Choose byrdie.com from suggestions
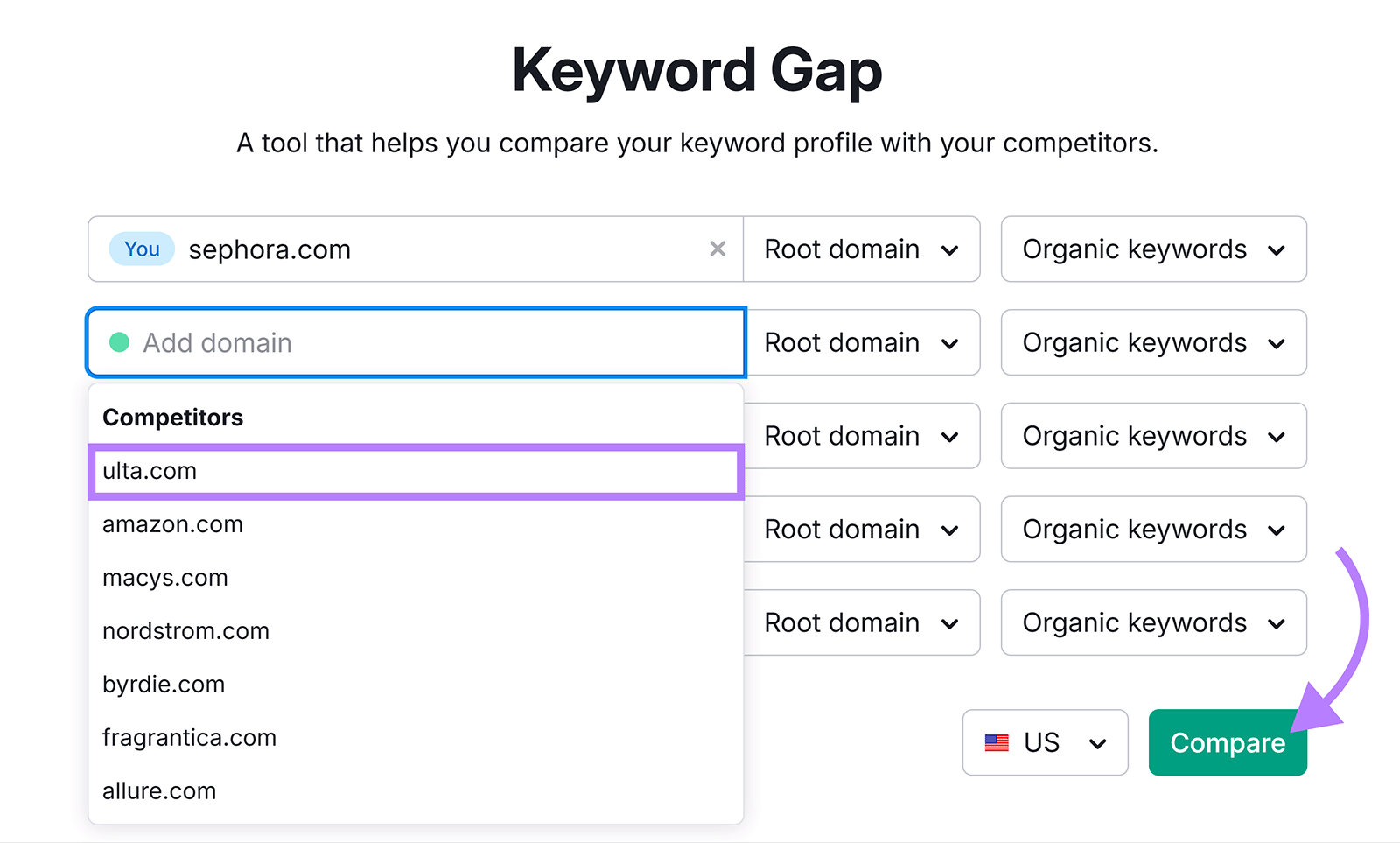Screen dimensions: 1400x843 [x=163, y=684]
